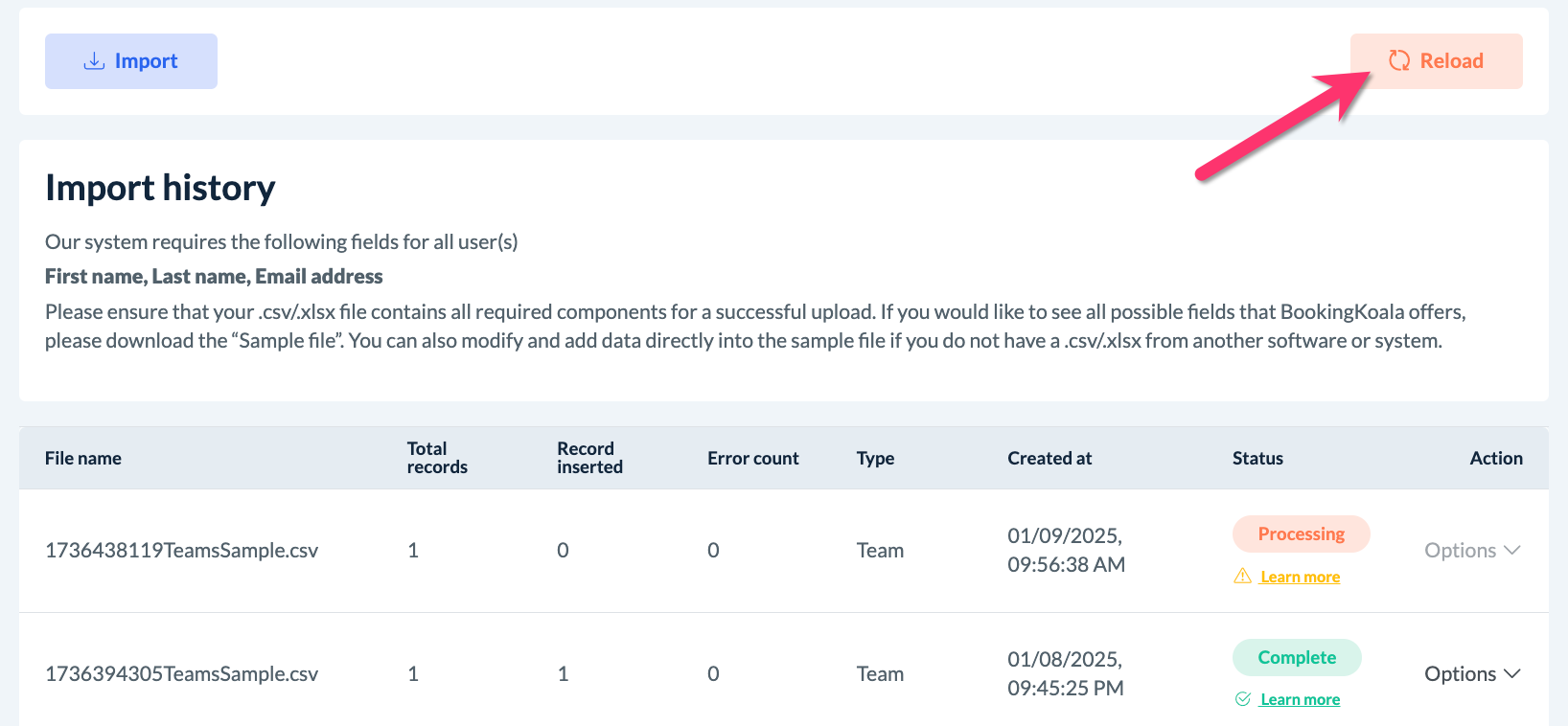Expand Options for 1736394305TeamsSample.csv
1568x726 pixels.
coord(1471,673)
